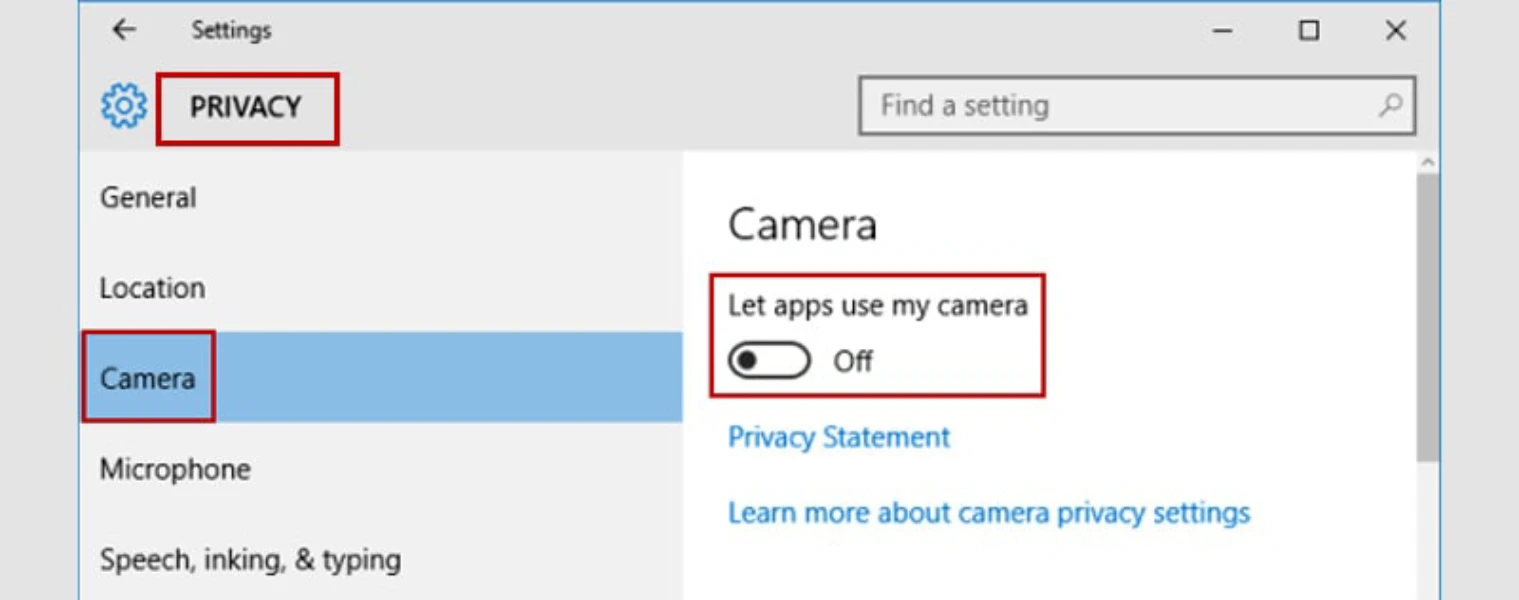Image resolution: width=1519 pixels, height=600 pixels.
Task: Click Learn more about camera privacy settings
Action: coord(988,513)
